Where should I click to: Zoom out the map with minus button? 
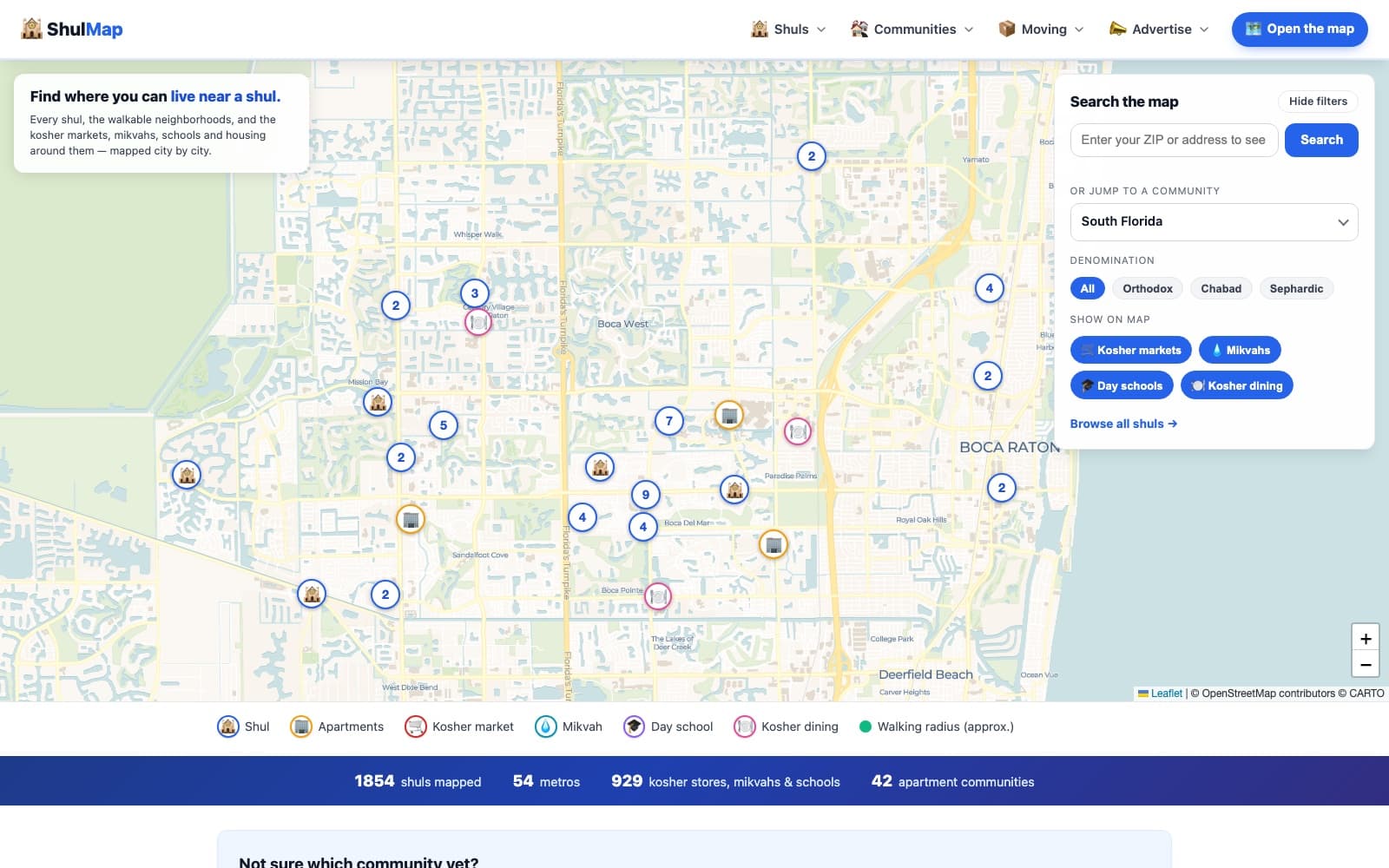click(1366, 665)
